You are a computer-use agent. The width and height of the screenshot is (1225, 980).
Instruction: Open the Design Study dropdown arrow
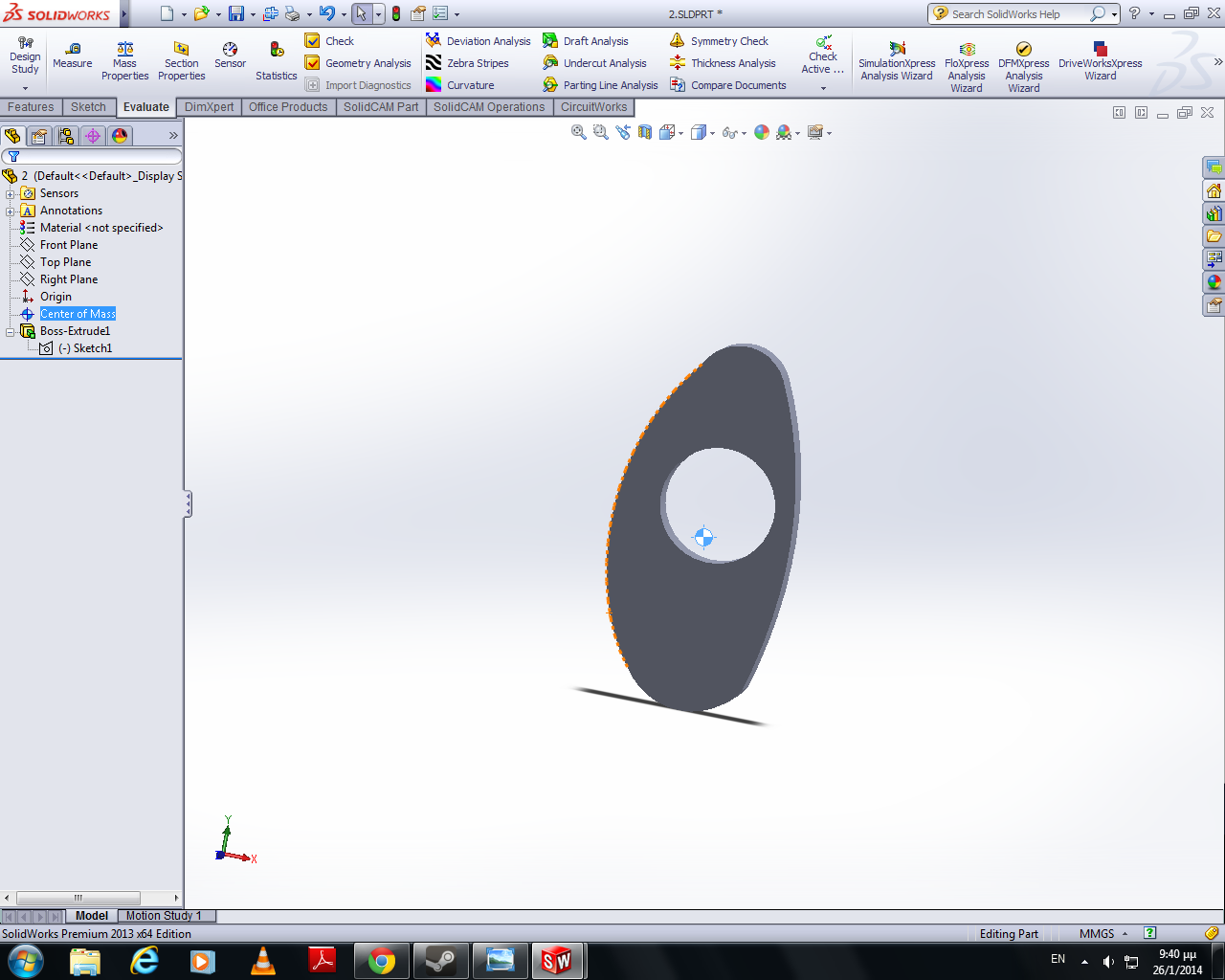[25, 88]
